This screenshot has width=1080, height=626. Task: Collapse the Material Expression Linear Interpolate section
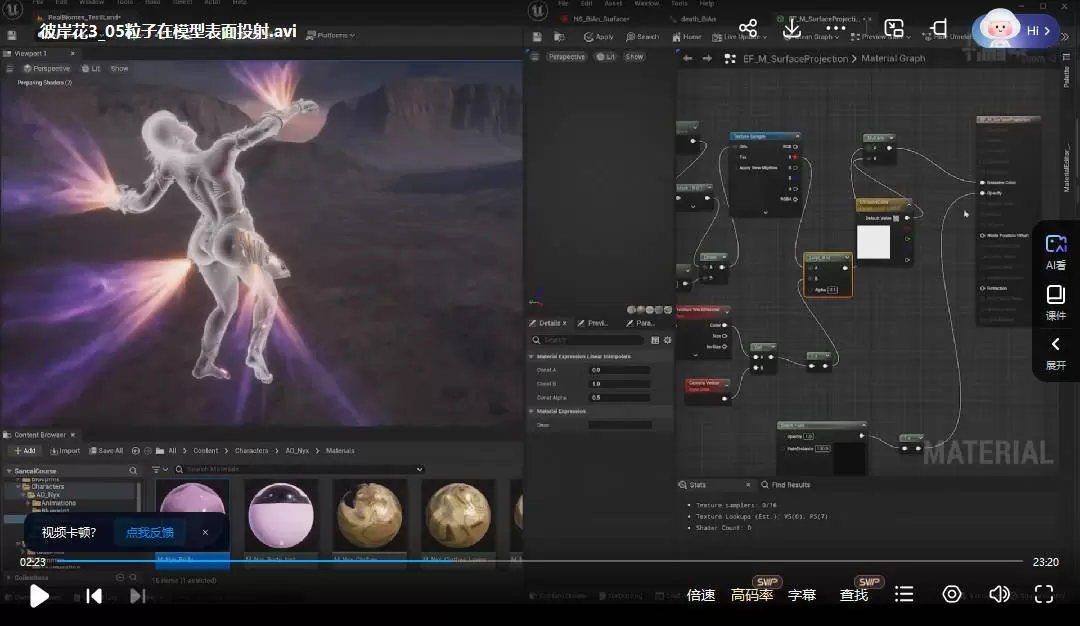click(531, 356)
